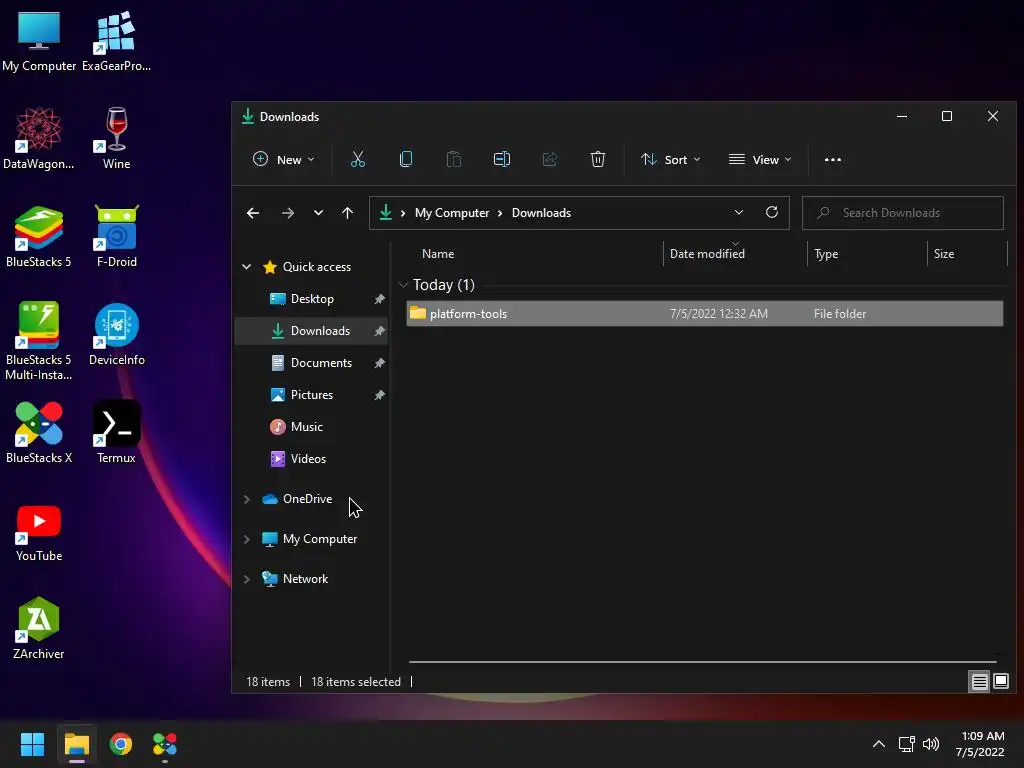Expand the Network tree node
Image resolution: width=1024 pixels, height=768 pixels.
(x=247, y=579)
